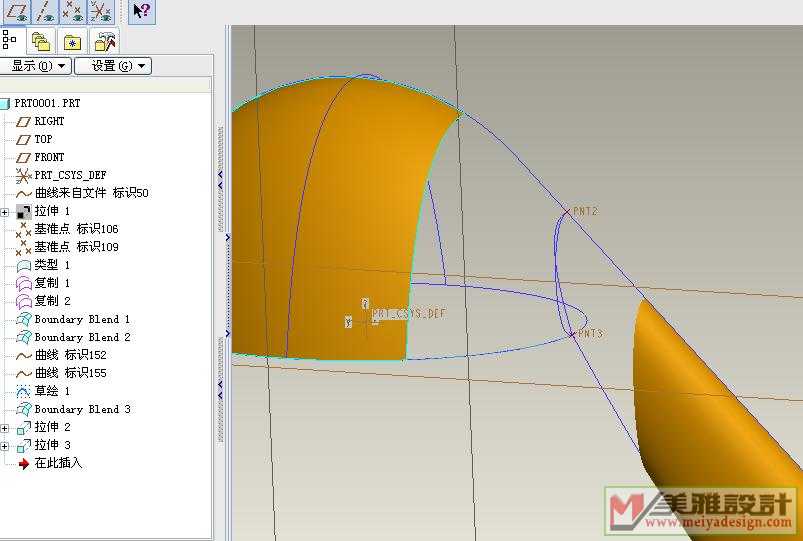
Task: Toggle datum axes display
Action: point(44,11)
